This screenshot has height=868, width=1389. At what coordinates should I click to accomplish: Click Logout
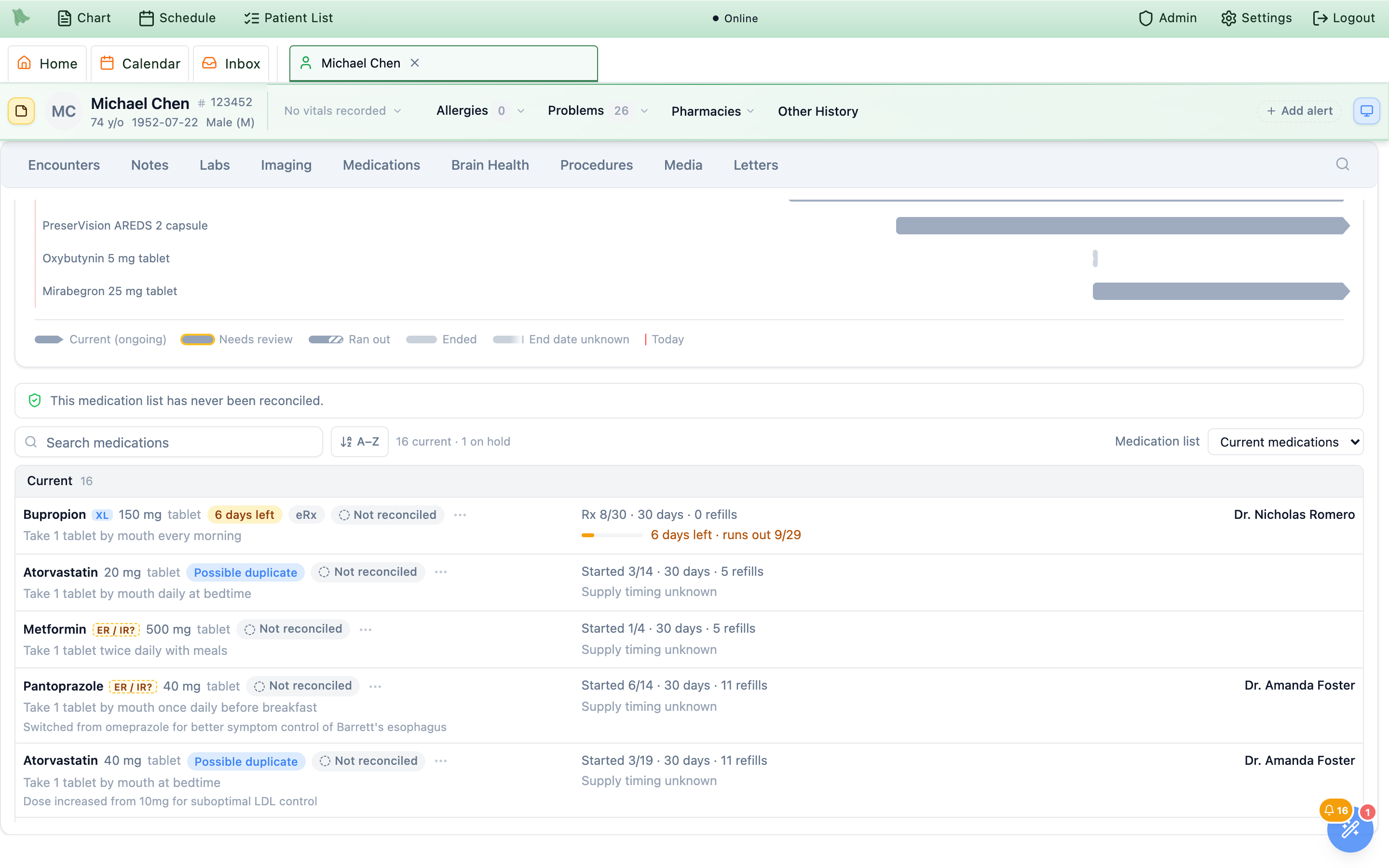pyautogui.click(x=1344, y=18)
